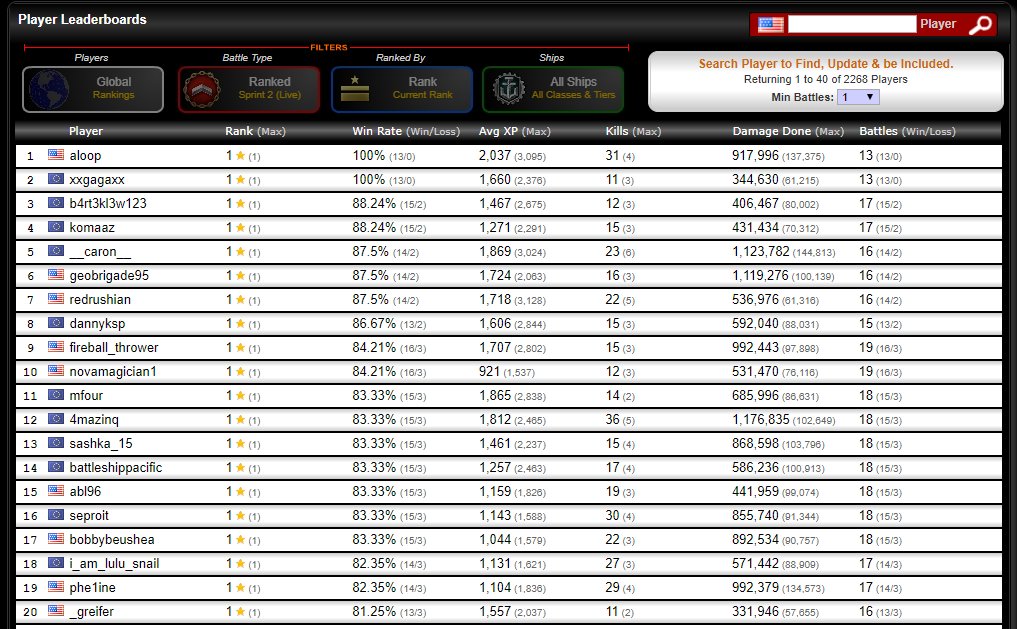The width and height of the screenshot is (1017, 629).
Task: Open player _greifer's profile
Action: [91, 611]
